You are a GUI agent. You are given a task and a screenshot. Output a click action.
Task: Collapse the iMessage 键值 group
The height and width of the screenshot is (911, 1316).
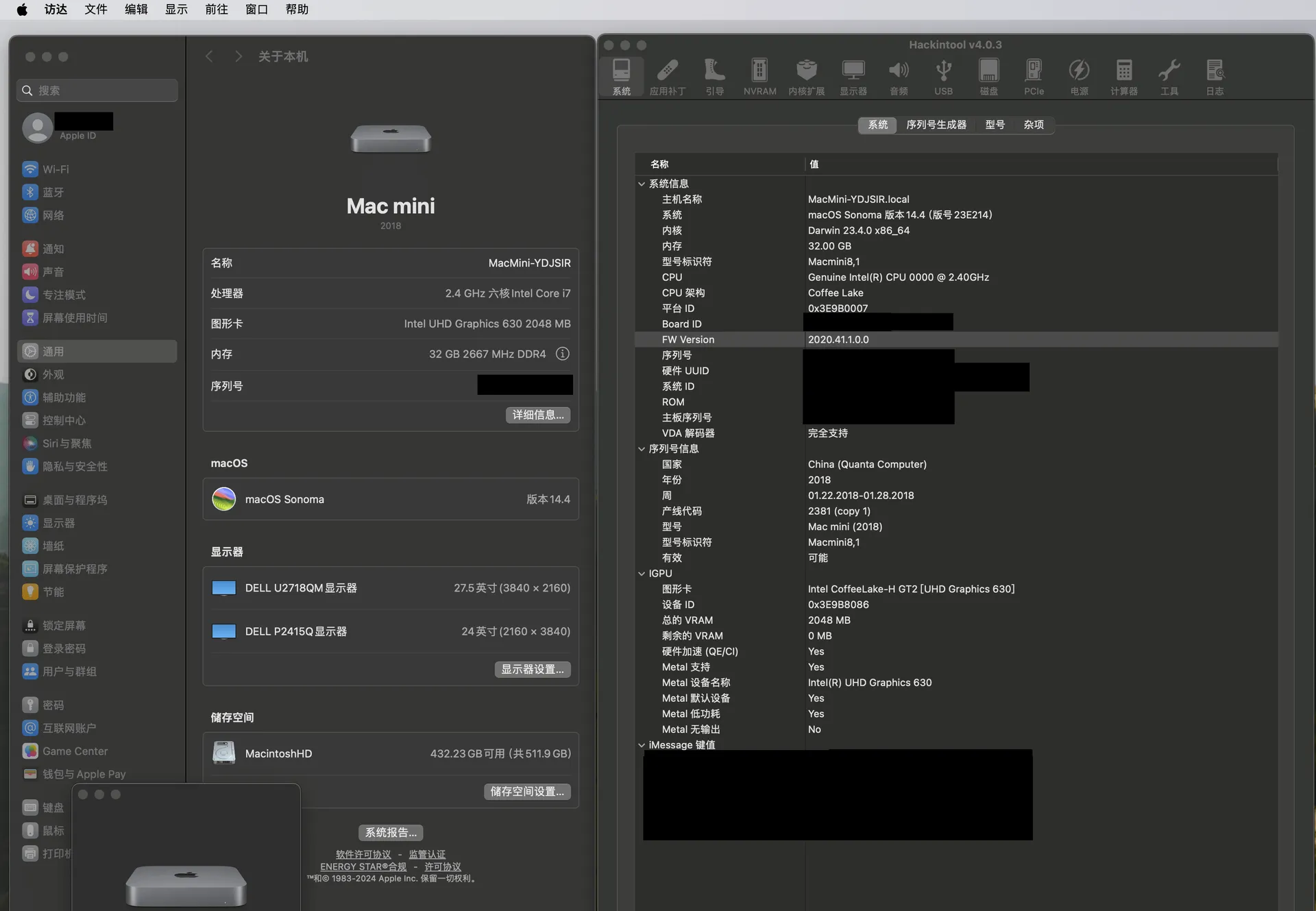[x=642, y=745]
